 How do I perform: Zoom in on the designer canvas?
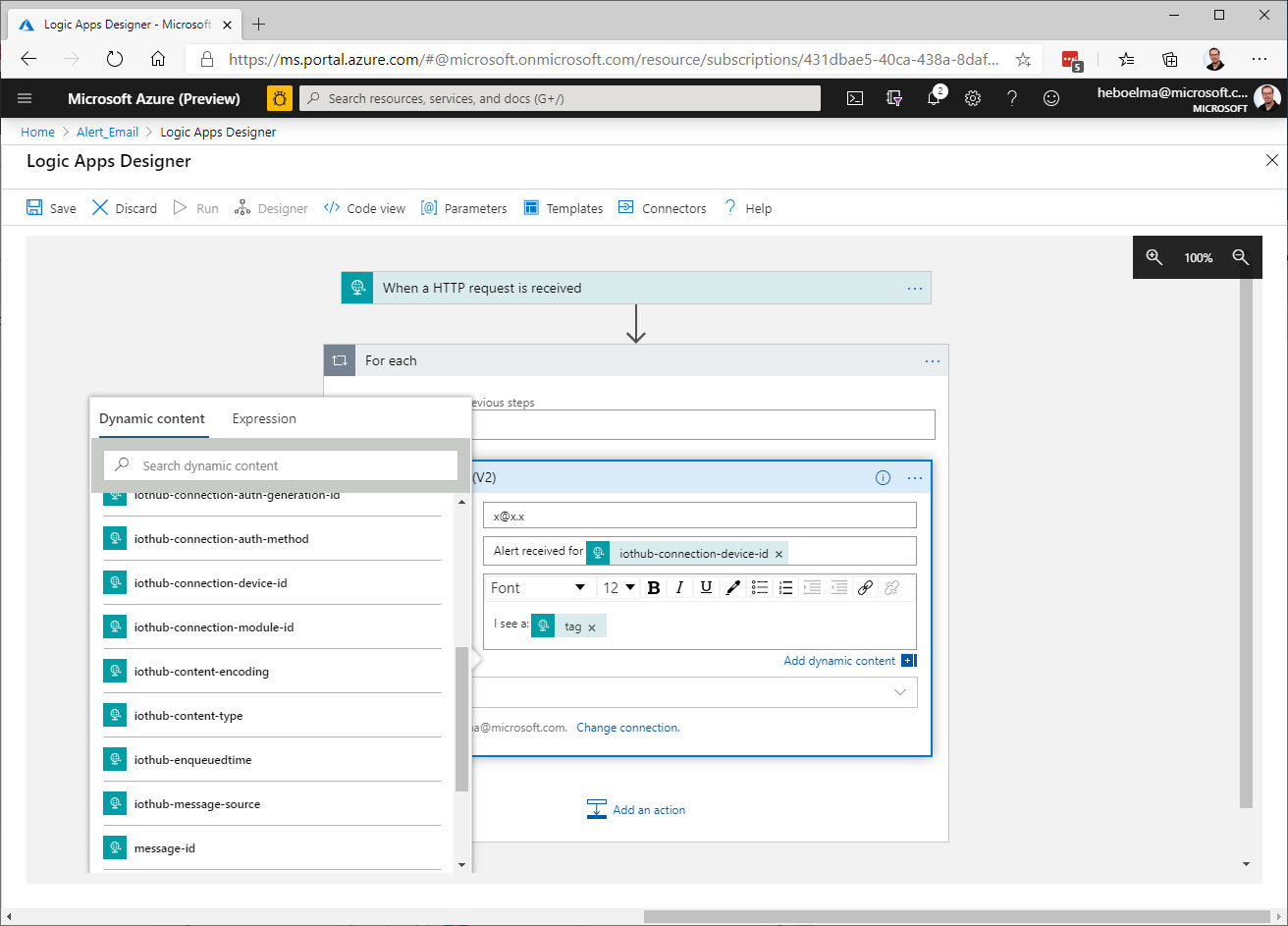(x=1154, y=257)
